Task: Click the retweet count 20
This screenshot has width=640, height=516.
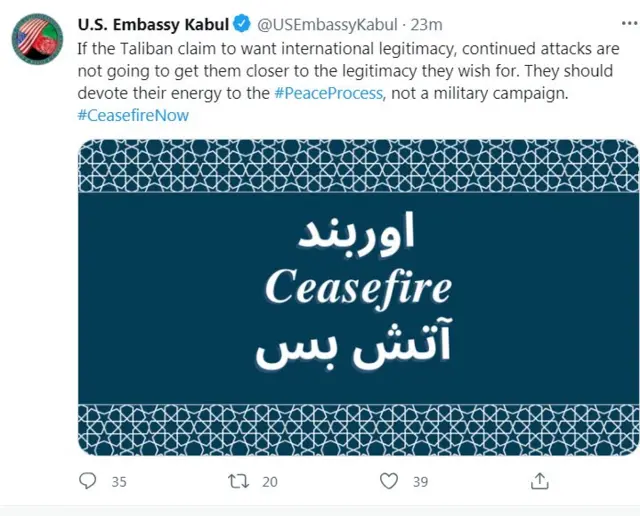Action: click(x=269, y=482)
